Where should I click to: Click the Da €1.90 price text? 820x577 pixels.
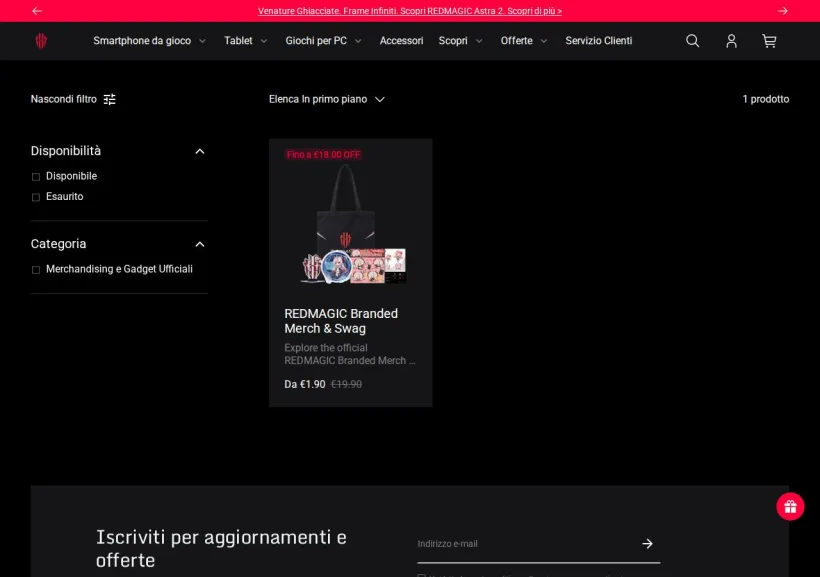tap(304, 384)
